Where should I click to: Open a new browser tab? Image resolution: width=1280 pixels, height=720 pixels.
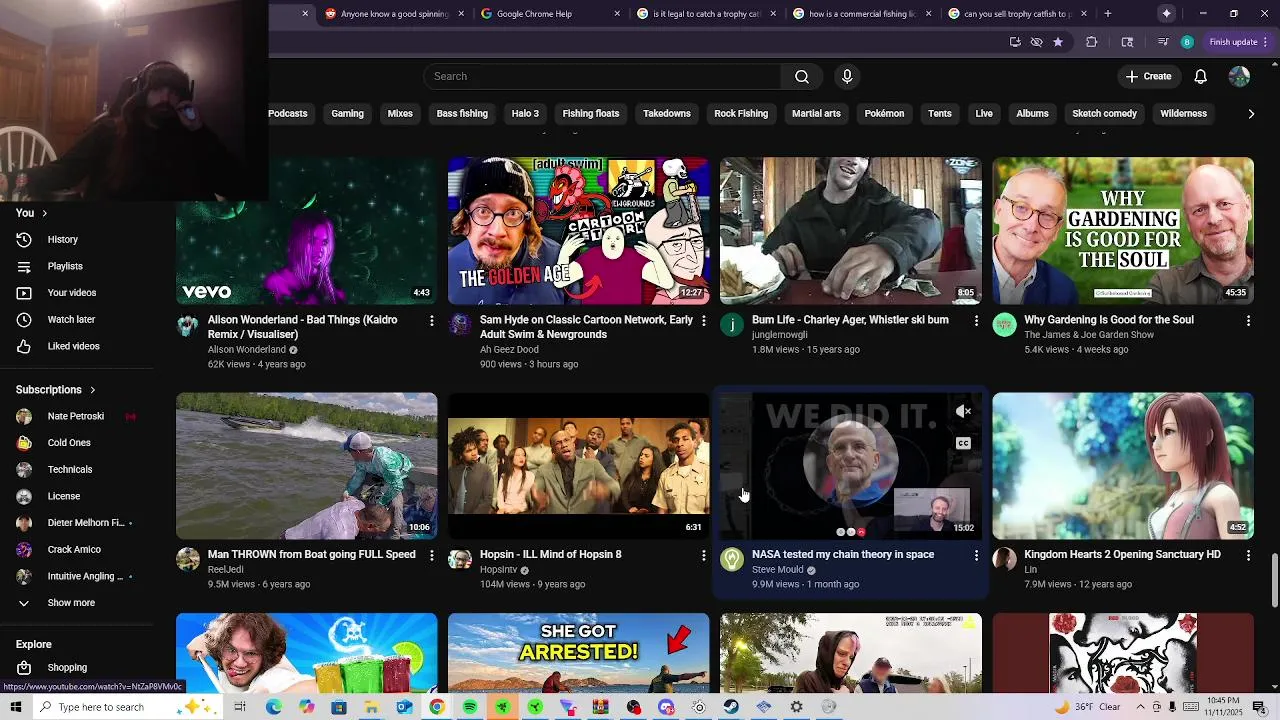click(x=1107, y=14)
